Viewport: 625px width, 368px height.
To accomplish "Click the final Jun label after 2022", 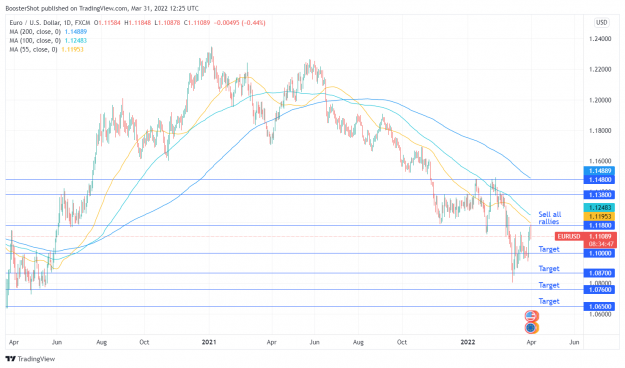I will tap(574, 342).
